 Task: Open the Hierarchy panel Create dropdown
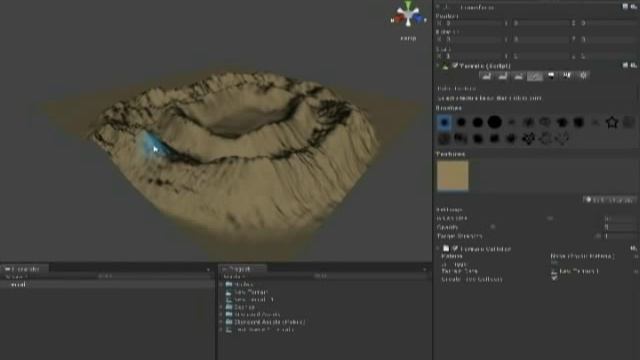[16, 277]
